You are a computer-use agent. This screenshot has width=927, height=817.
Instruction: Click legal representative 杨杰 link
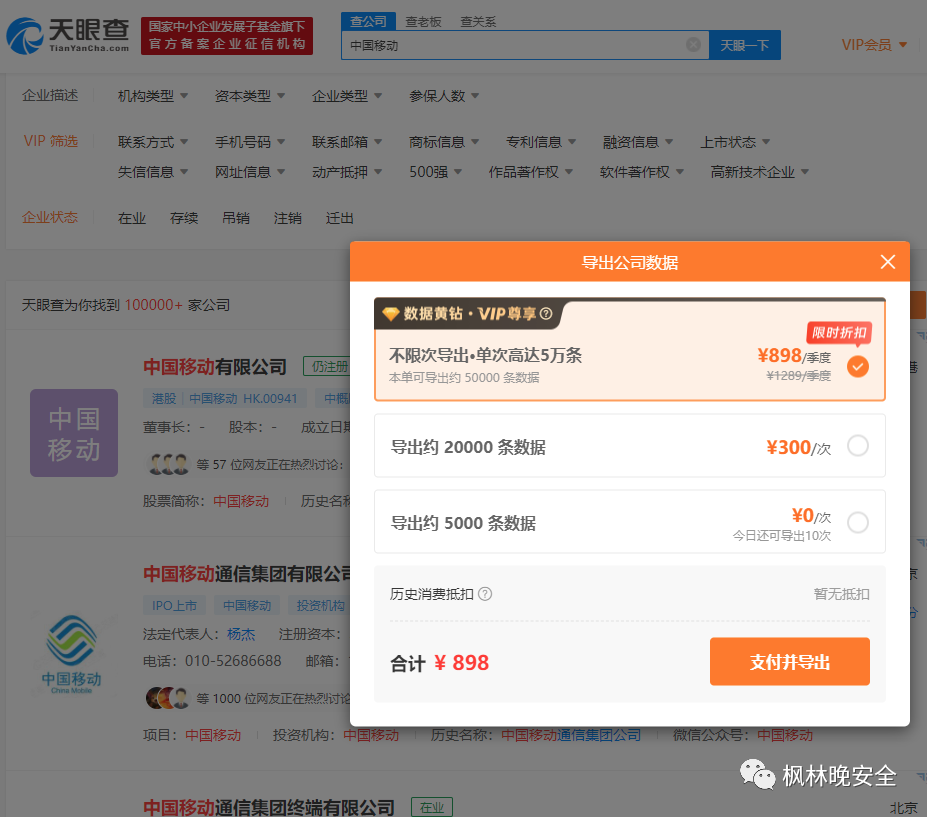241,634
